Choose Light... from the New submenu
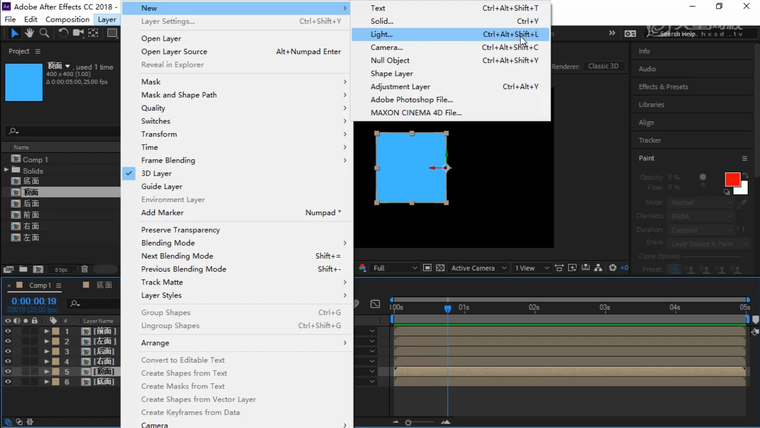The width and height of the screenshot is (760, 428). [x=382, y=34]
